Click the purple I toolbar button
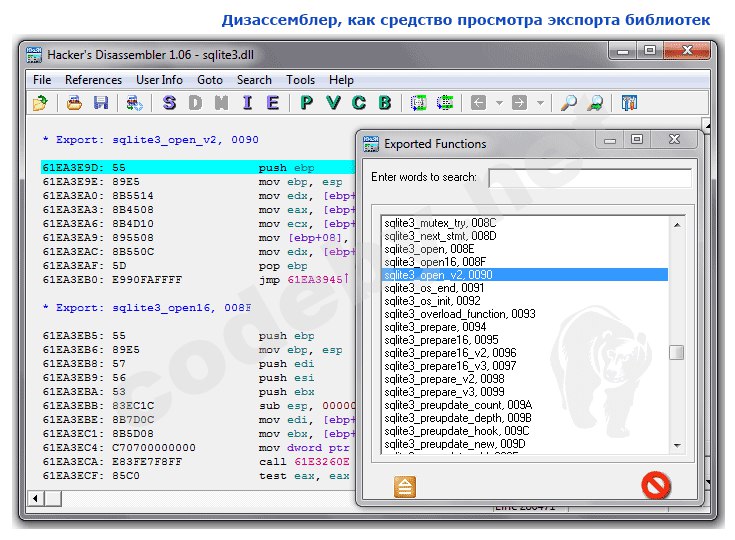The width and height of the screenshot is (735, 540). pos(248,103)
